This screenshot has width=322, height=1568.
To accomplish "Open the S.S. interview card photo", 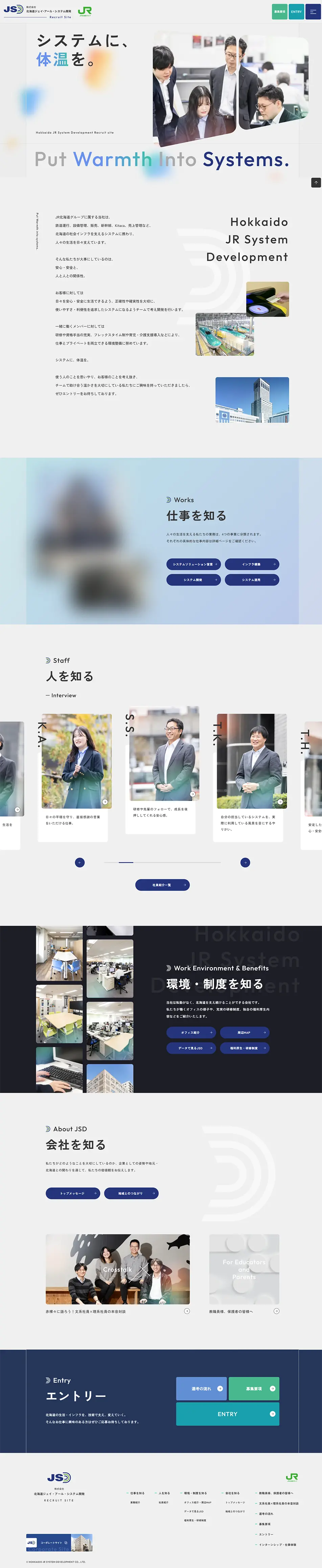I will click(164, 754).
